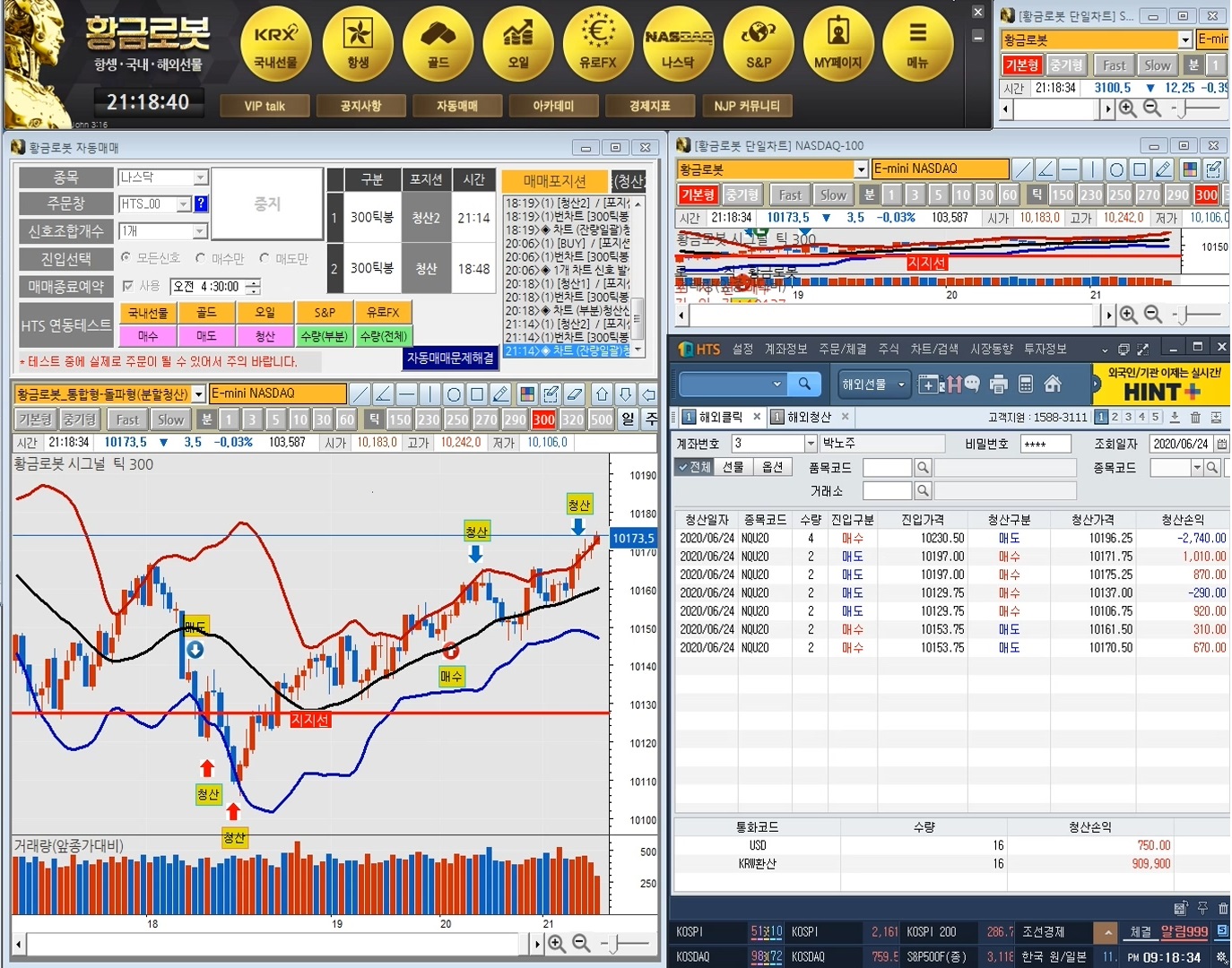The height and width of the screenshot is (968, 1232).
Task: Open the color palette icon in main chart toolbar
Action: tap(527, 393)
